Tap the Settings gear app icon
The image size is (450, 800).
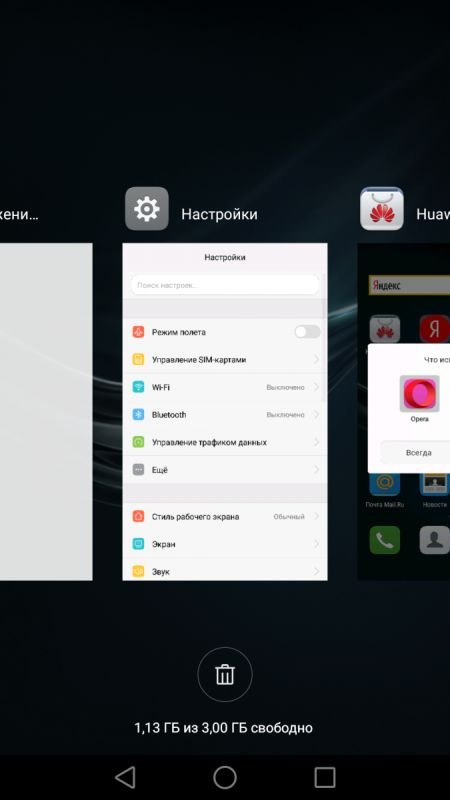click(x=146, y=208)
